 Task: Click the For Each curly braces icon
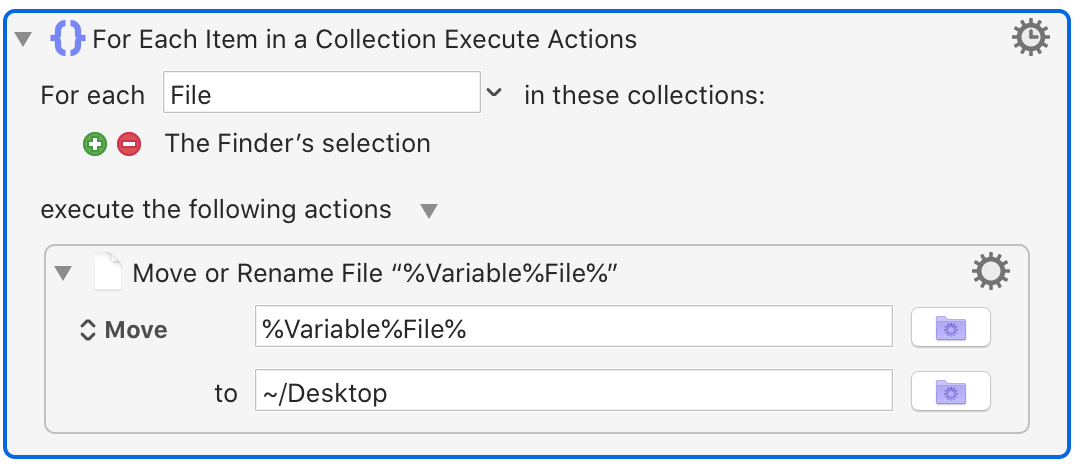(x=67, y=38)
